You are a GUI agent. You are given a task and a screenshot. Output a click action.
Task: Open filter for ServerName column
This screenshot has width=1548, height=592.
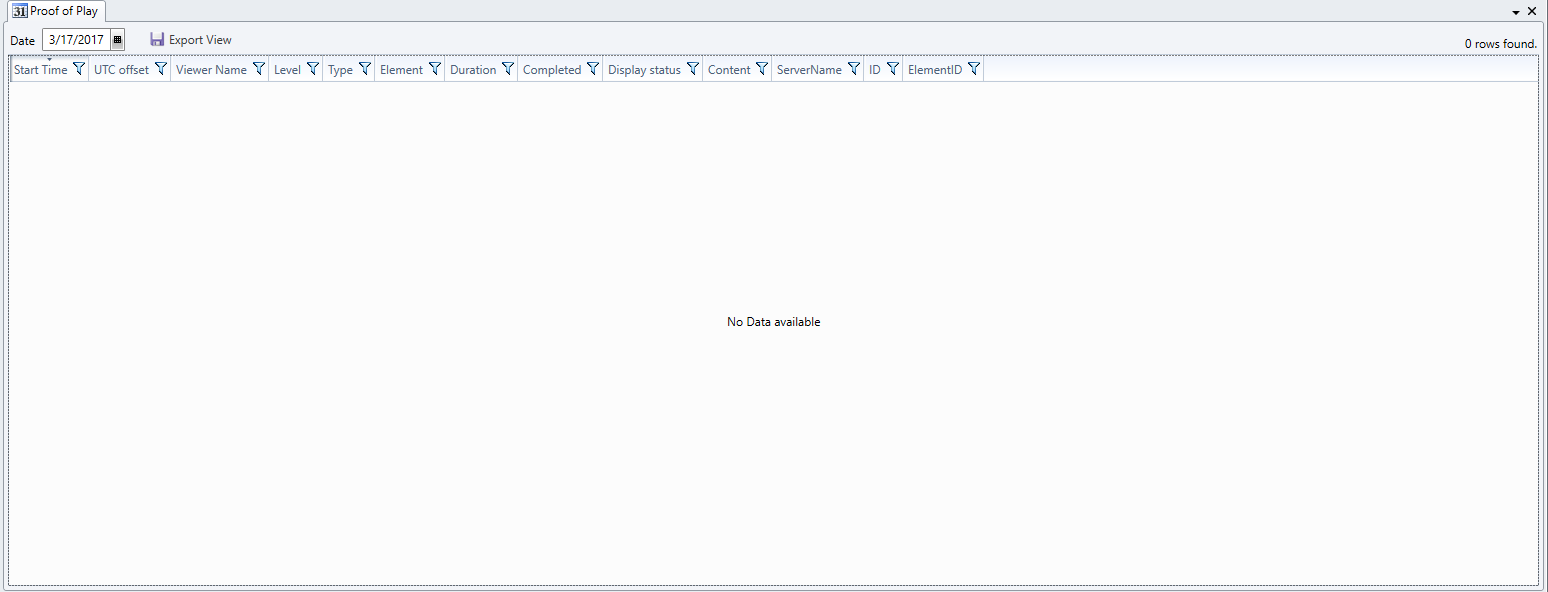[x=854, y=69]
